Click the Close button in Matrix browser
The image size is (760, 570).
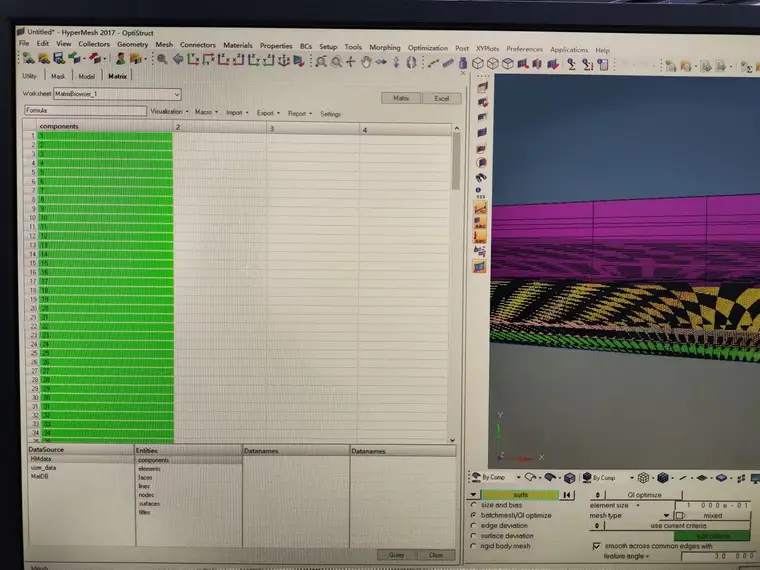[436, 555]
